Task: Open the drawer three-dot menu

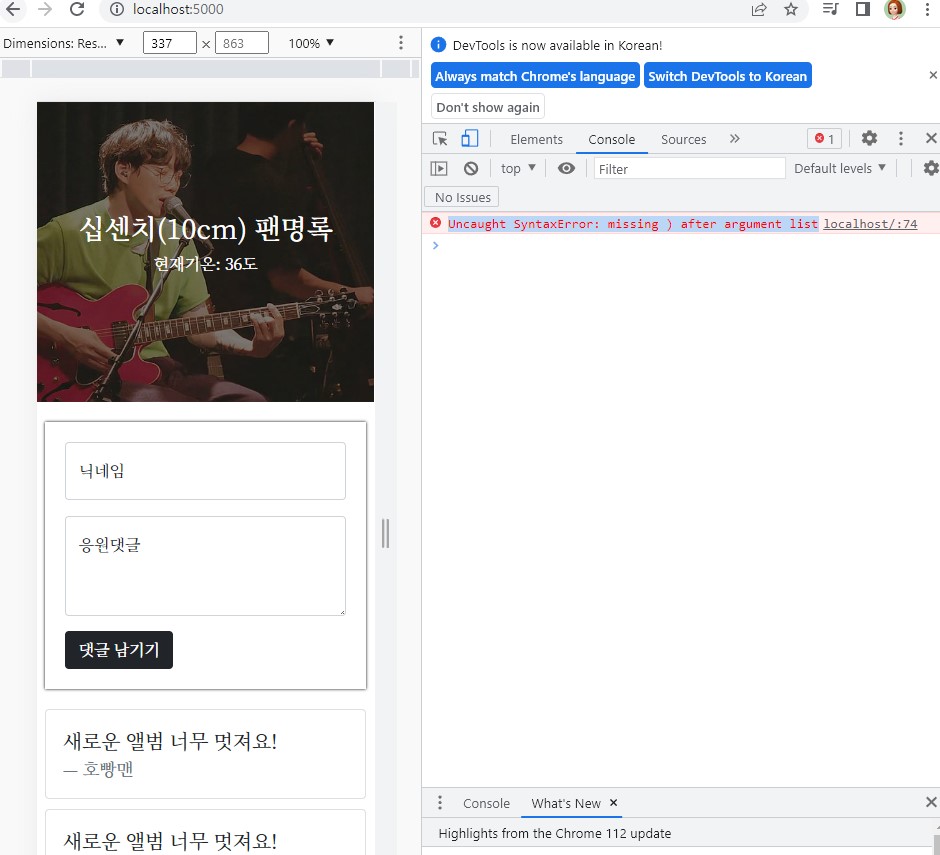Action: [x=440, y=802]
